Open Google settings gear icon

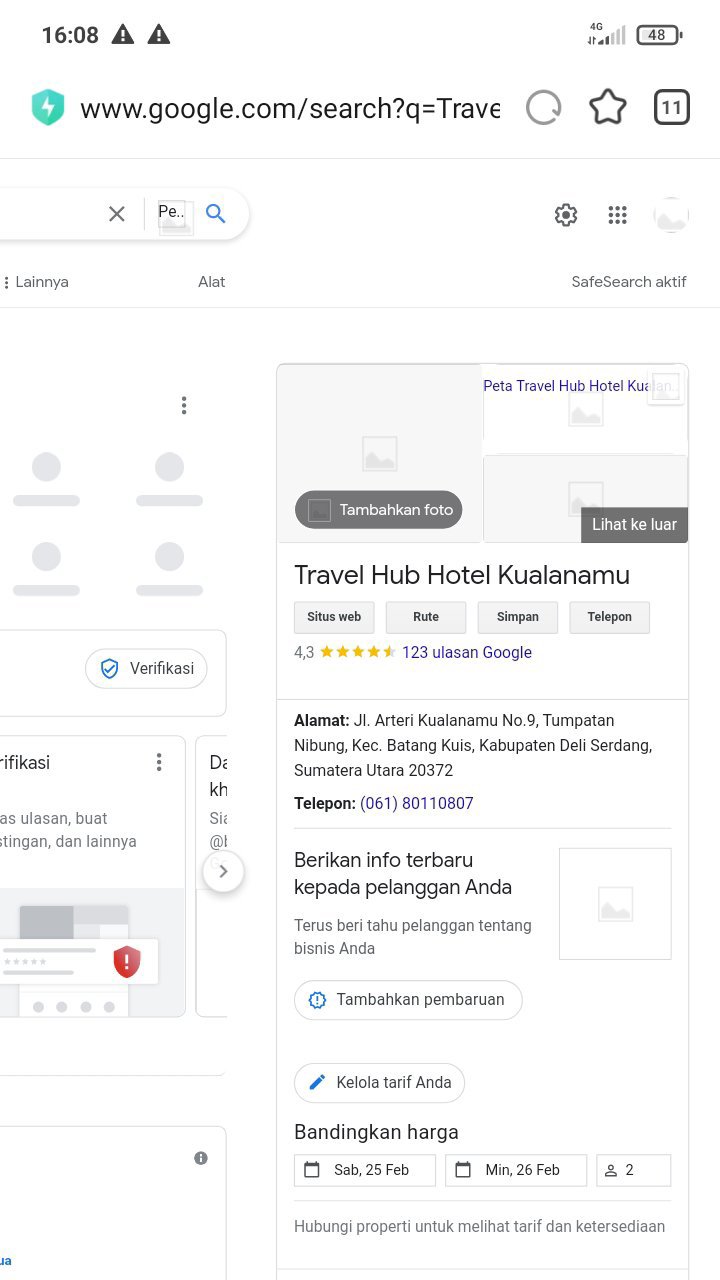[566, 215]
